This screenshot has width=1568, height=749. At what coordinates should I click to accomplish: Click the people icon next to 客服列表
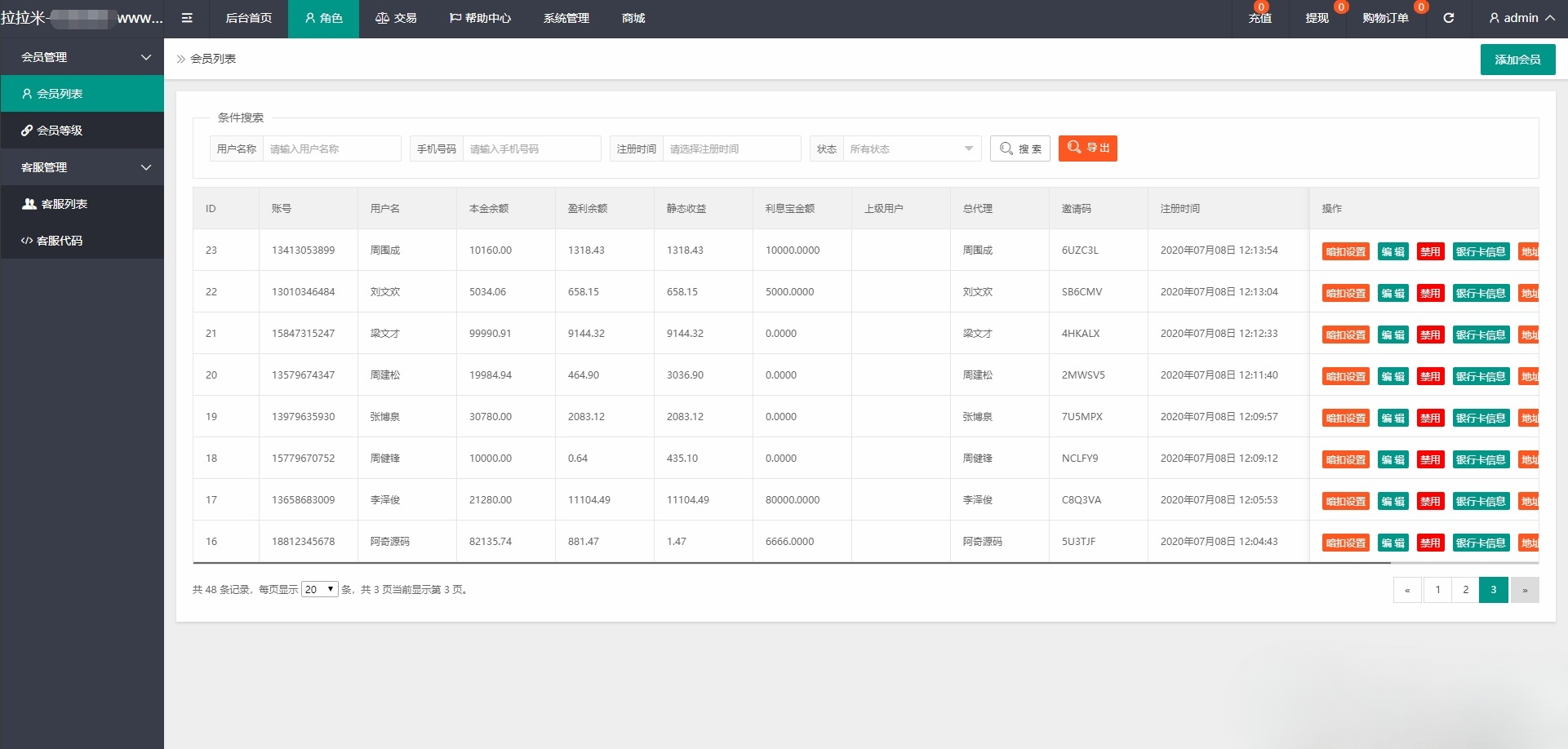pos(27,203)
